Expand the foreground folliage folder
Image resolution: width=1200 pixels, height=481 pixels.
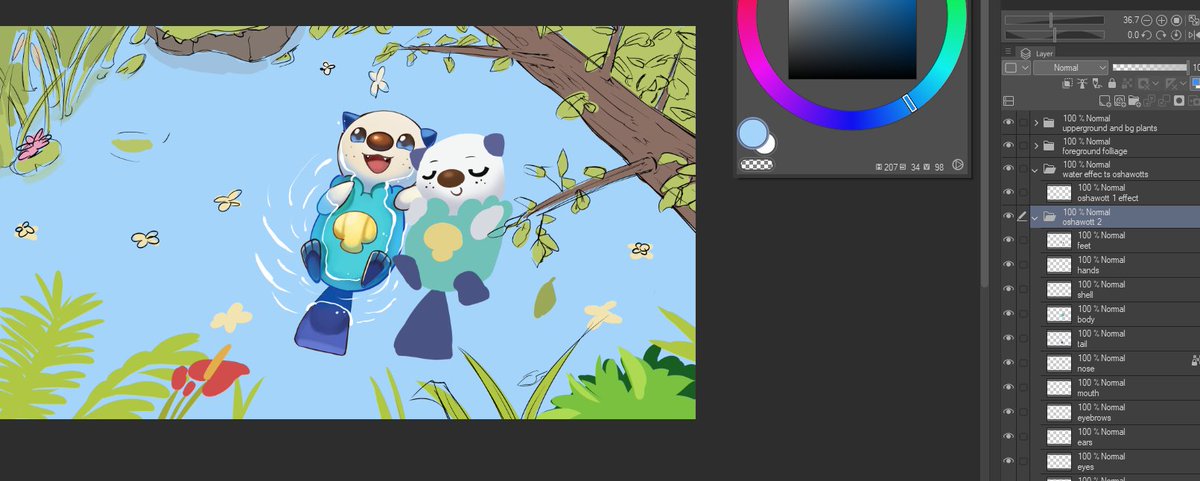(x=1035, y=146)
